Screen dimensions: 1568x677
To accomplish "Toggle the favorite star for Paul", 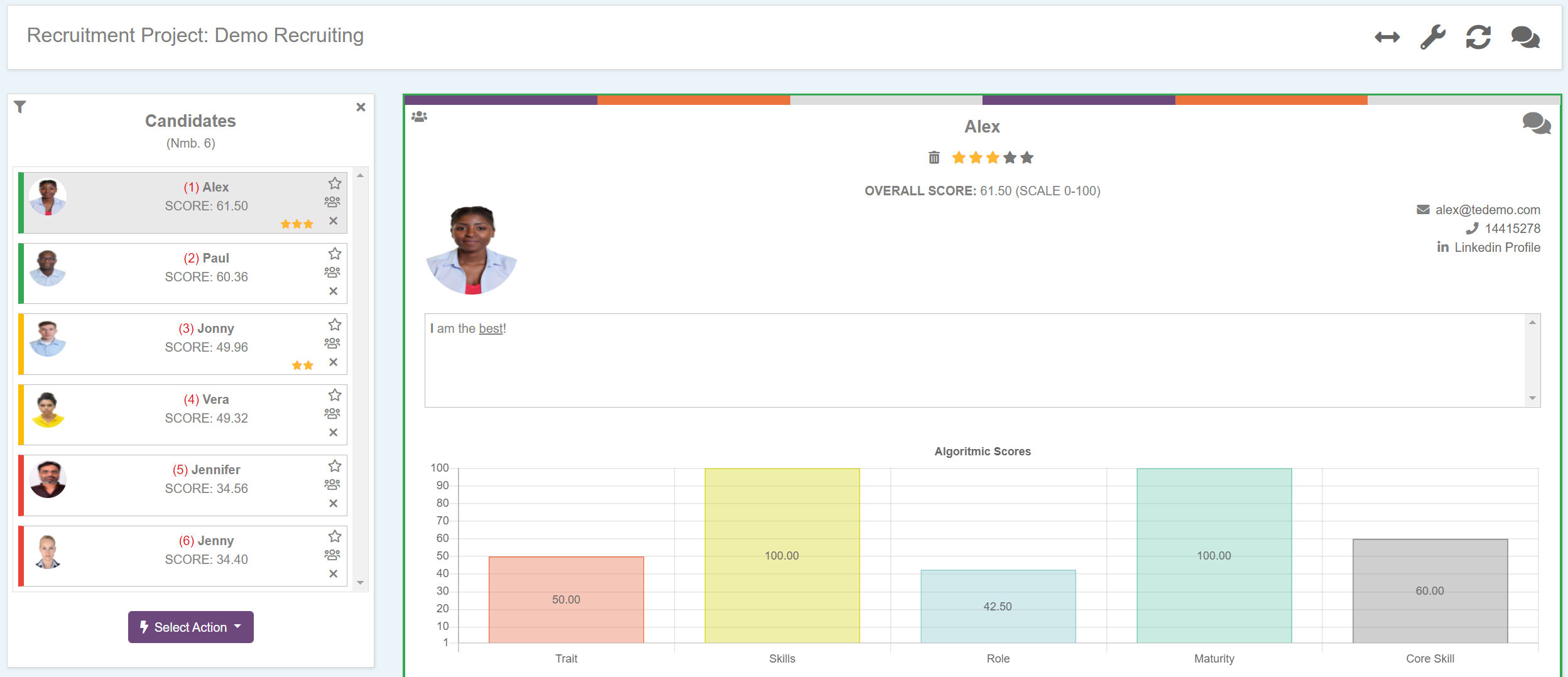I will [x=335, y=254].
